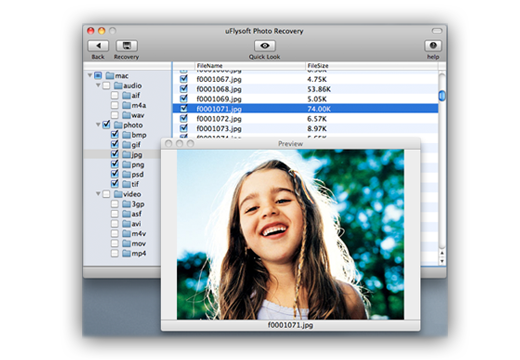The height and width of the screenshot is (360, 520).
Task: Click the 53.86K file size cell
Action: [319, 89]
